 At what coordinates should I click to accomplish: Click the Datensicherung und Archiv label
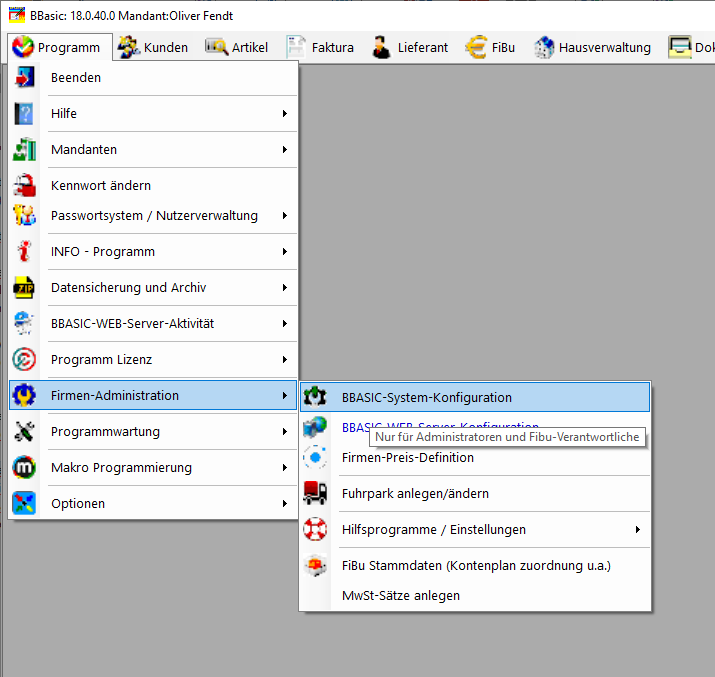pyautogui.click(x=129, y=288)
